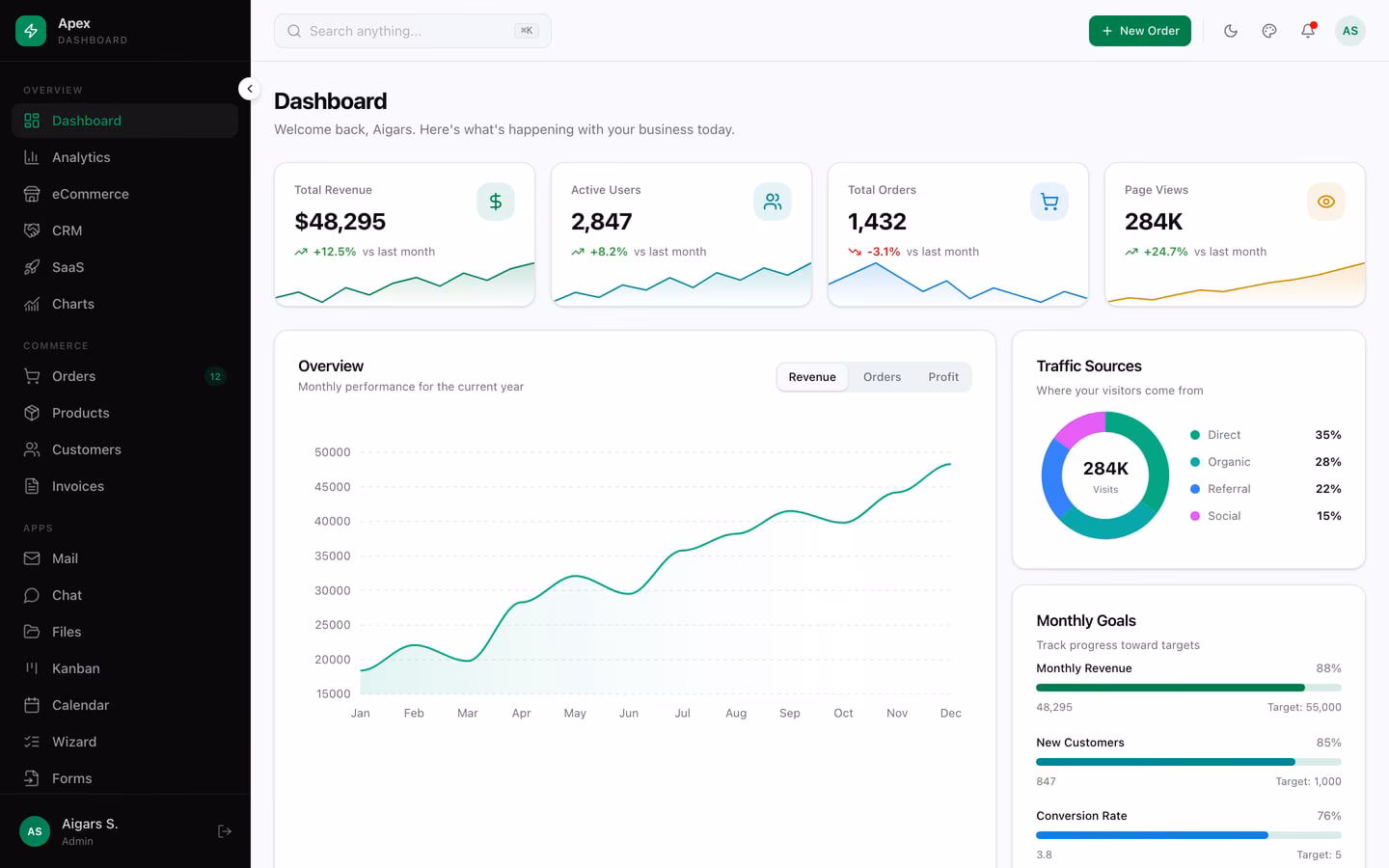The width and height of the screenshot is (1389, 868).
Task: Click the 'Target: 55,000' text
Action: pyautogui.click(x=1304, y=707)
